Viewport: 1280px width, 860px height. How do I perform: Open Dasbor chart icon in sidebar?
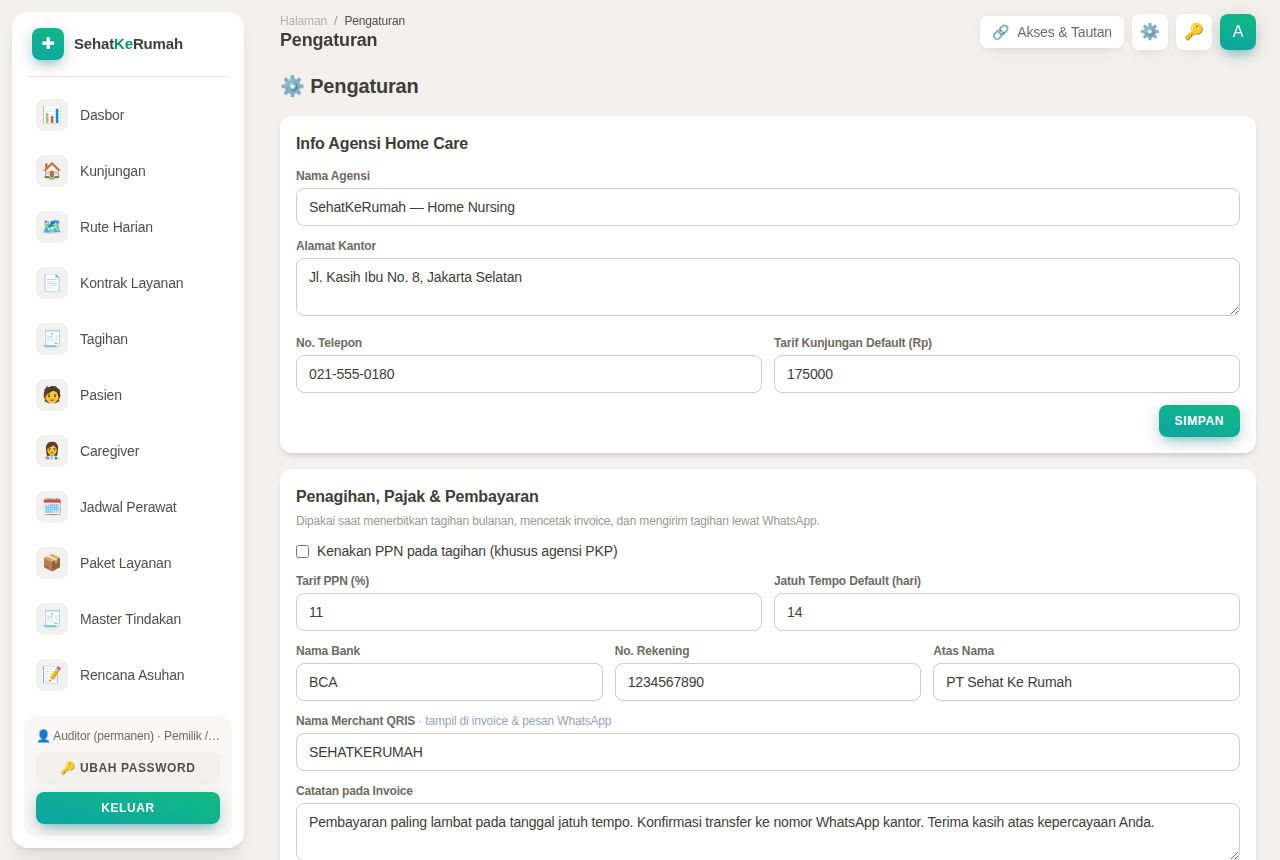[52, 115]
